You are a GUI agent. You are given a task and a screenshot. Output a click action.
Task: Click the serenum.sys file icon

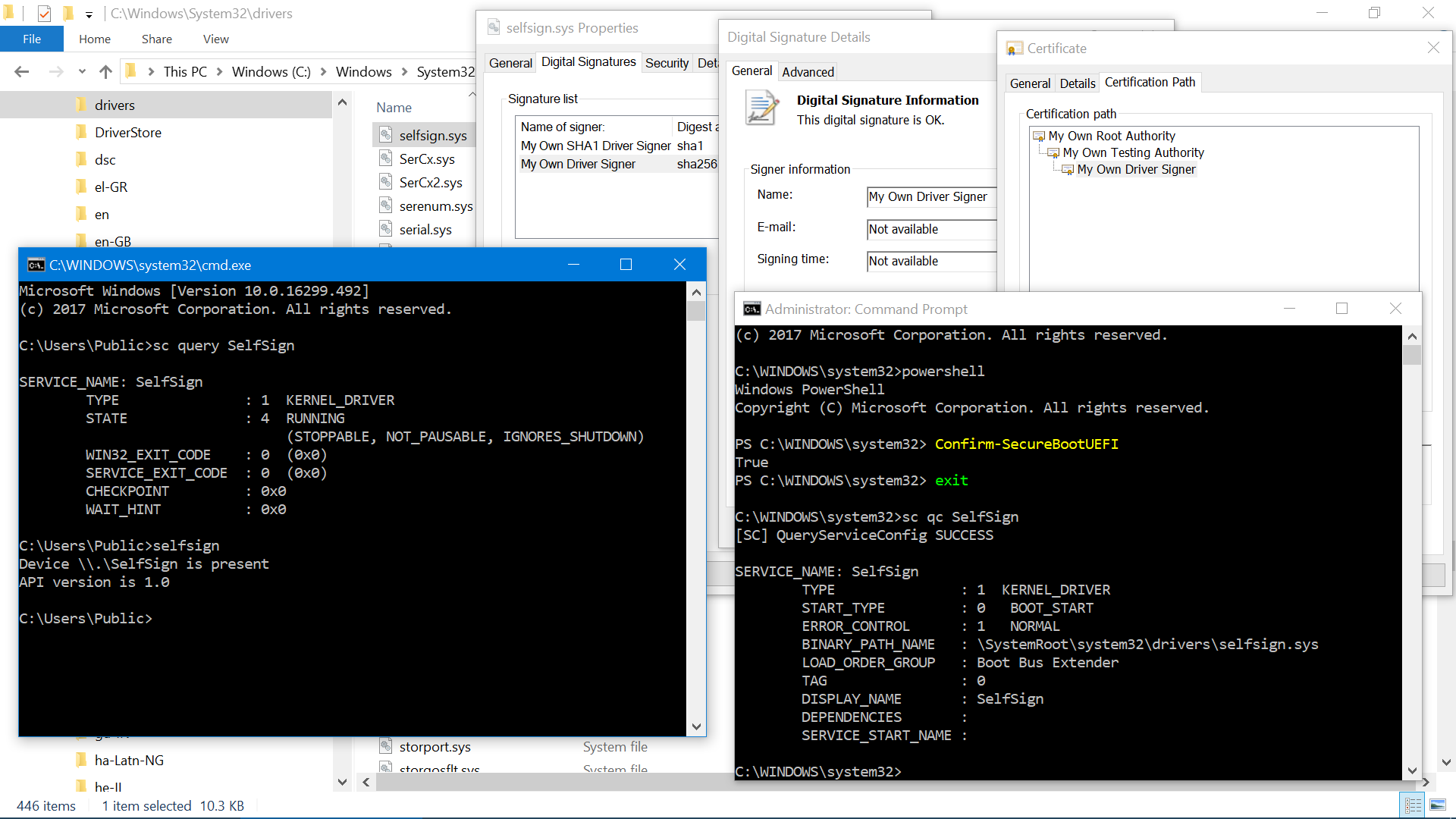coord(386,206)
